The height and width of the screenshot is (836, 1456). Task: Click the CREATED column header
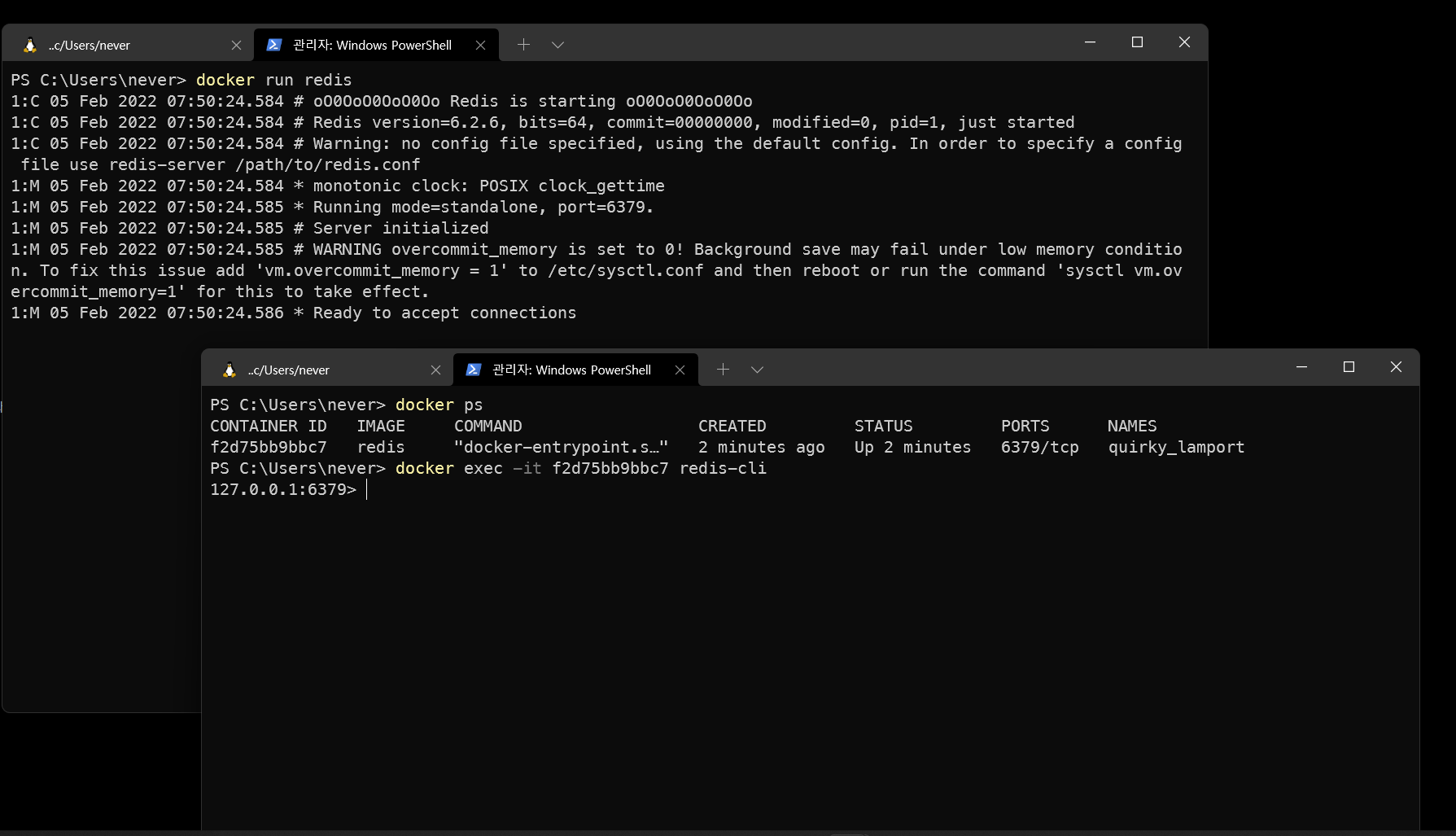732,426
